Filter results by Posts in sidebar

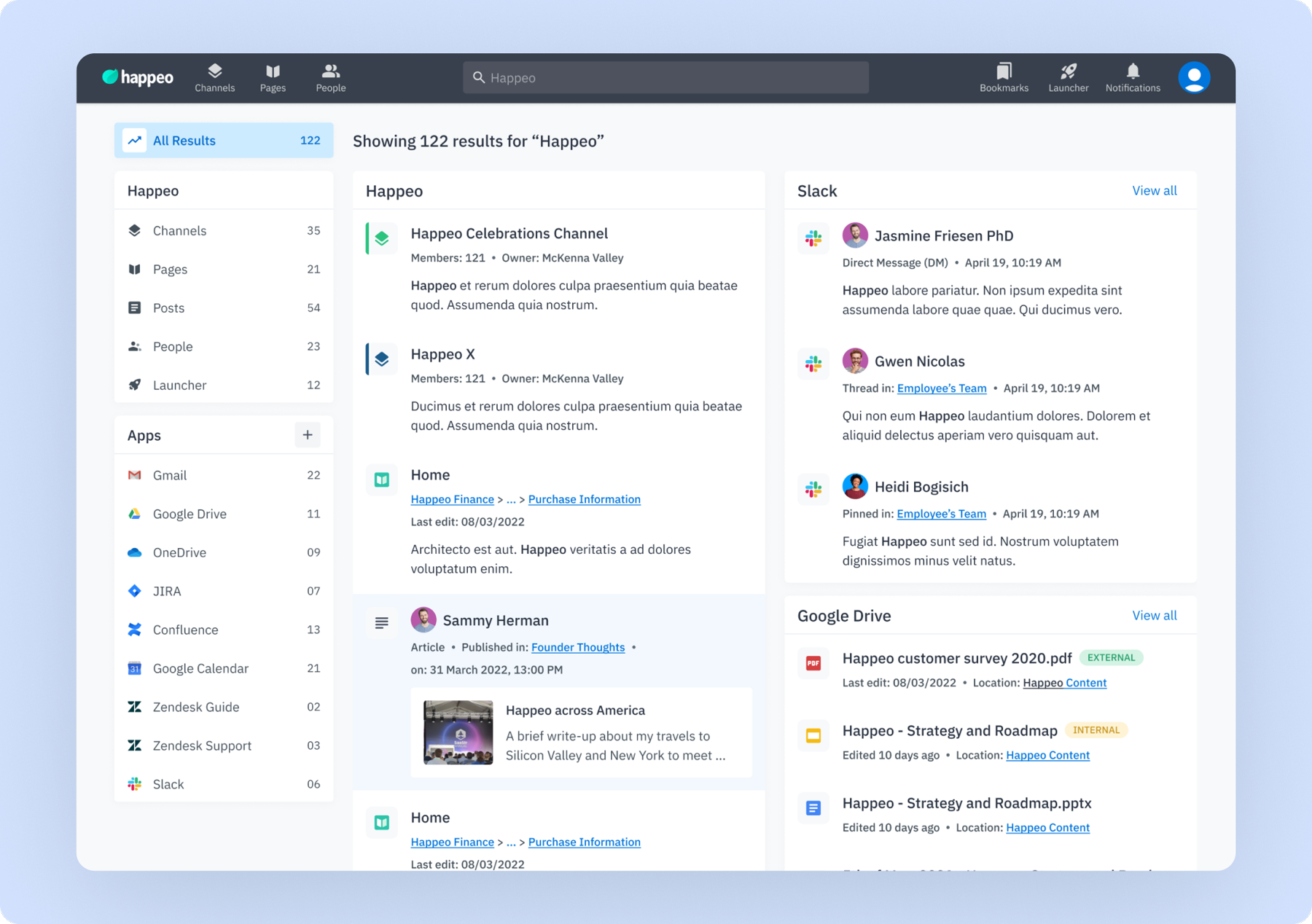point(224,308)
